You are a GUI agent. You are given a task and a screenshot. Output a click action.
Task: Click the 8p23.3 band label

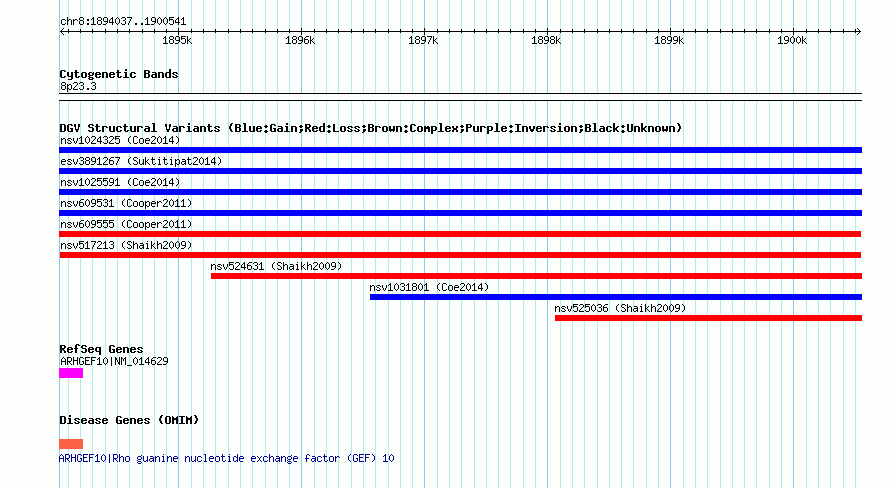click(78, 86)
